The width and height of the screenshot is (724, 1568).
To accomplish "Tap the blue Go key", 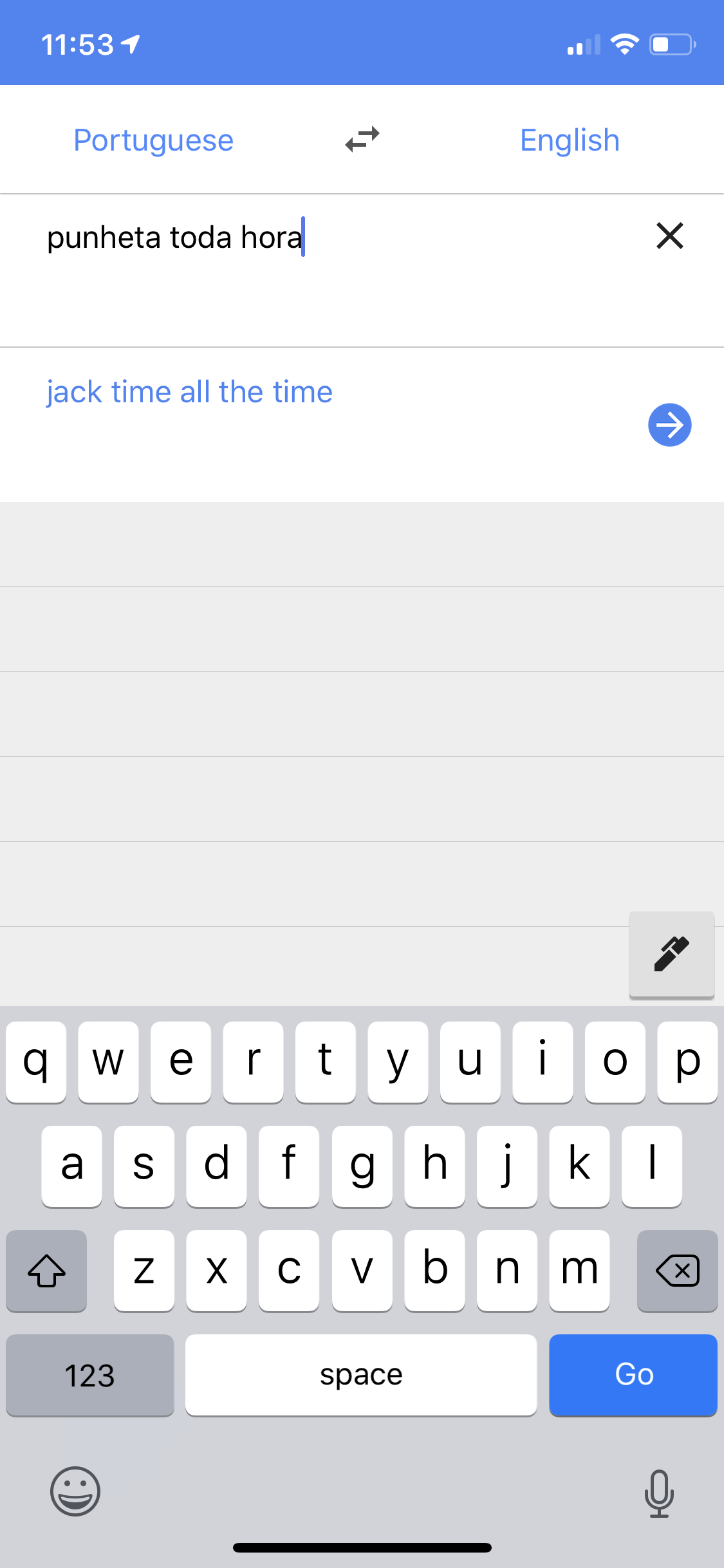I will [x=633, y=1375].
